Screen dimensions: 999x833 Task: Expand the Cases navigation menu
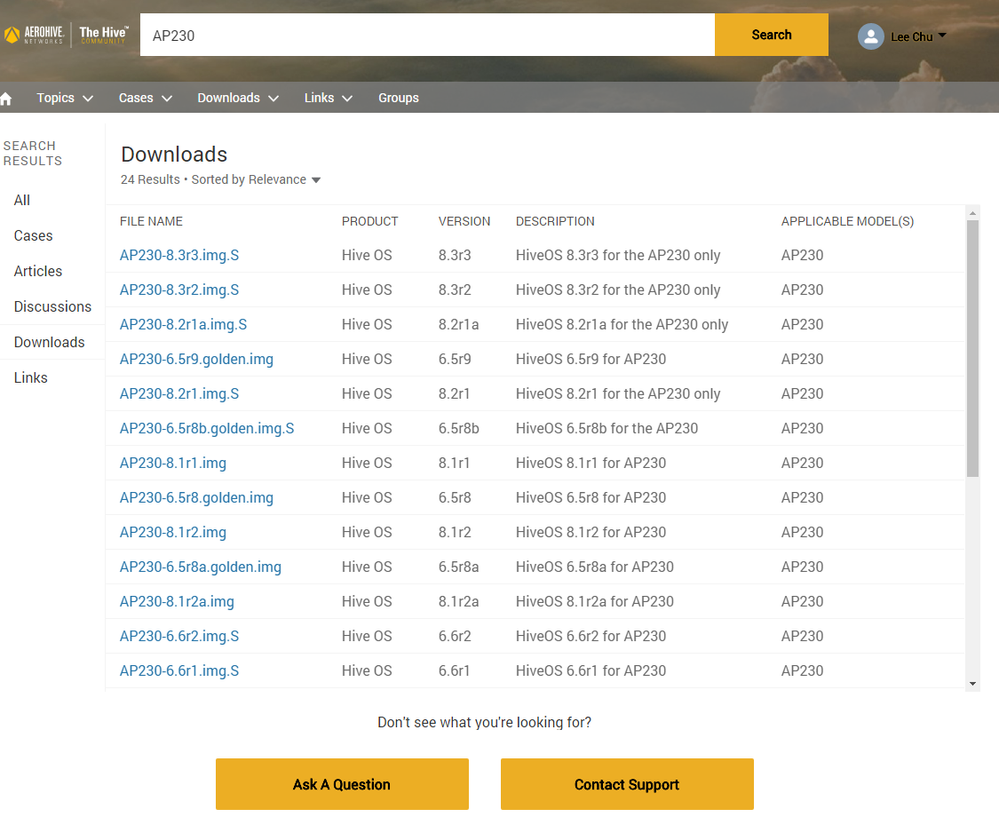pyautogui.click(x=145, y=98)
